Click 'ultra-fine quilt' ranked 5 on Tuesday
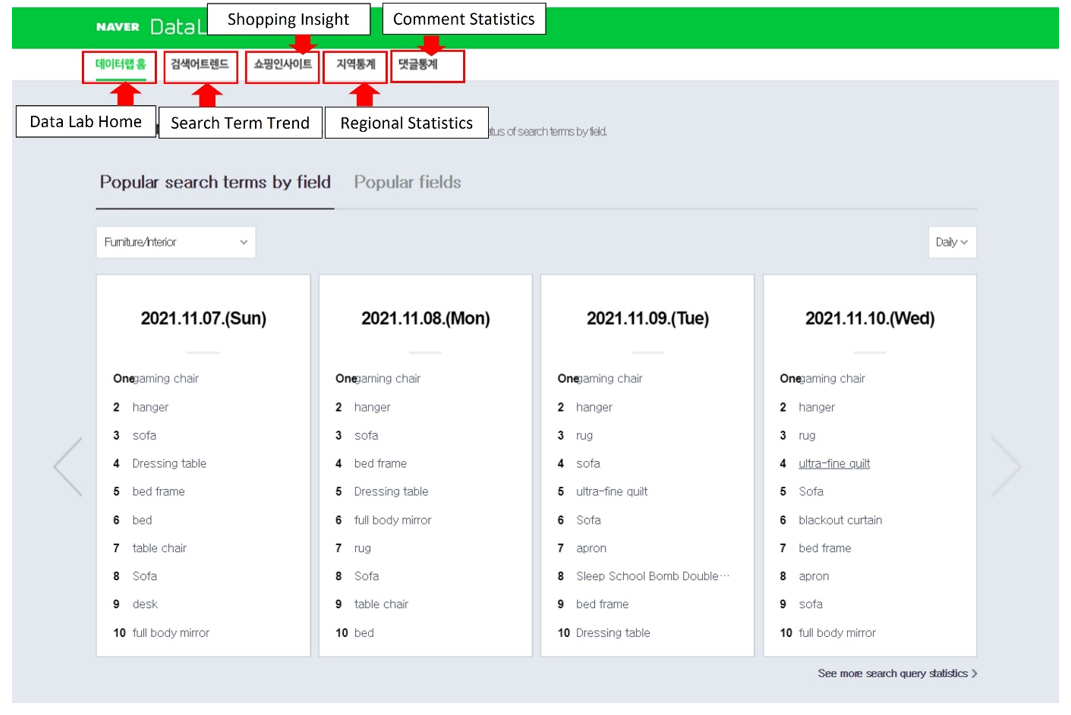The height and width of the screenshot is (715, 1071). (x=612, y=492)
